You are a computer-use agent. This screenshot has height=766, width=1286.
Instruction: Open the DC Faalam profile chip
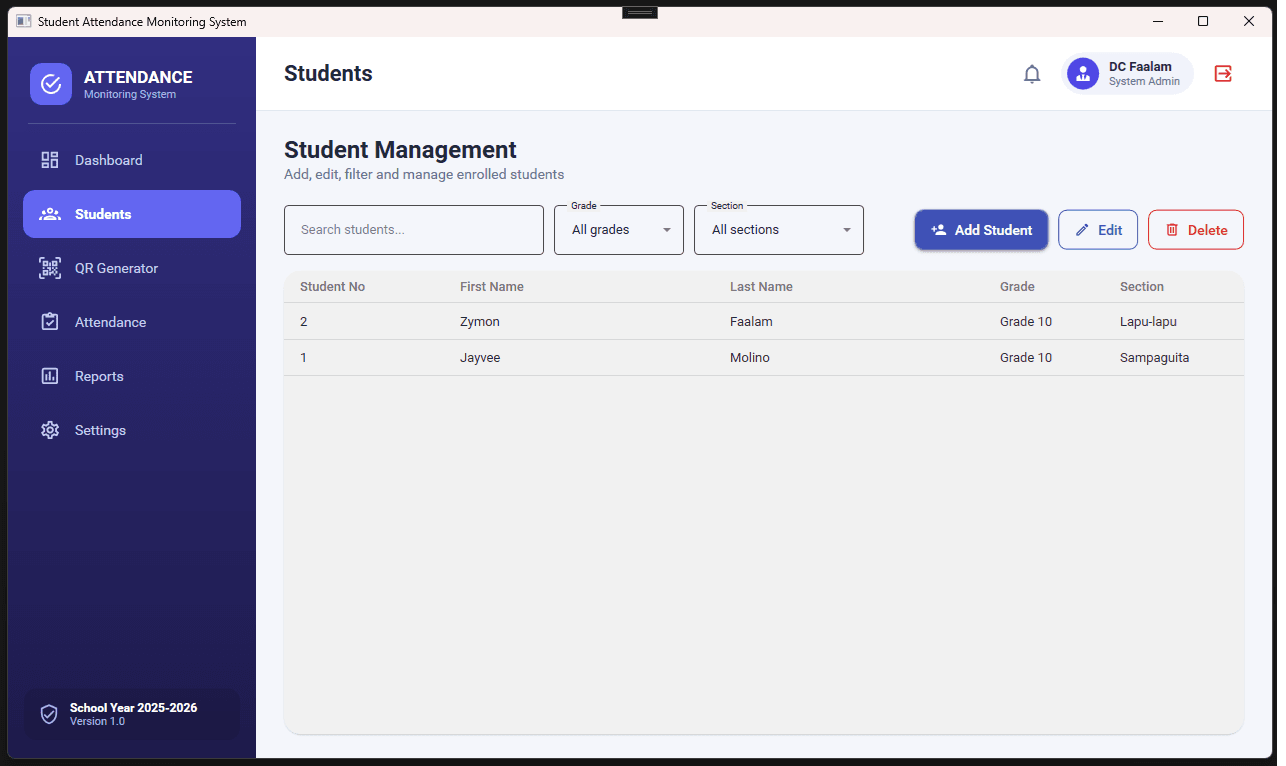tap(1128, 74)
